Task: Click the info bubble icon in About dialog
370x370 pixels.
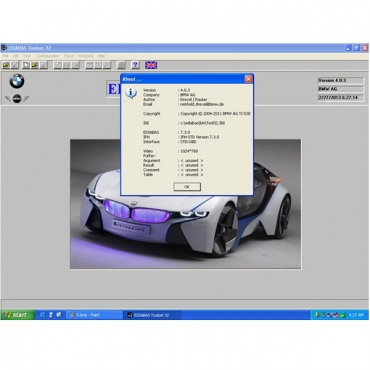Action: [131, 93]
